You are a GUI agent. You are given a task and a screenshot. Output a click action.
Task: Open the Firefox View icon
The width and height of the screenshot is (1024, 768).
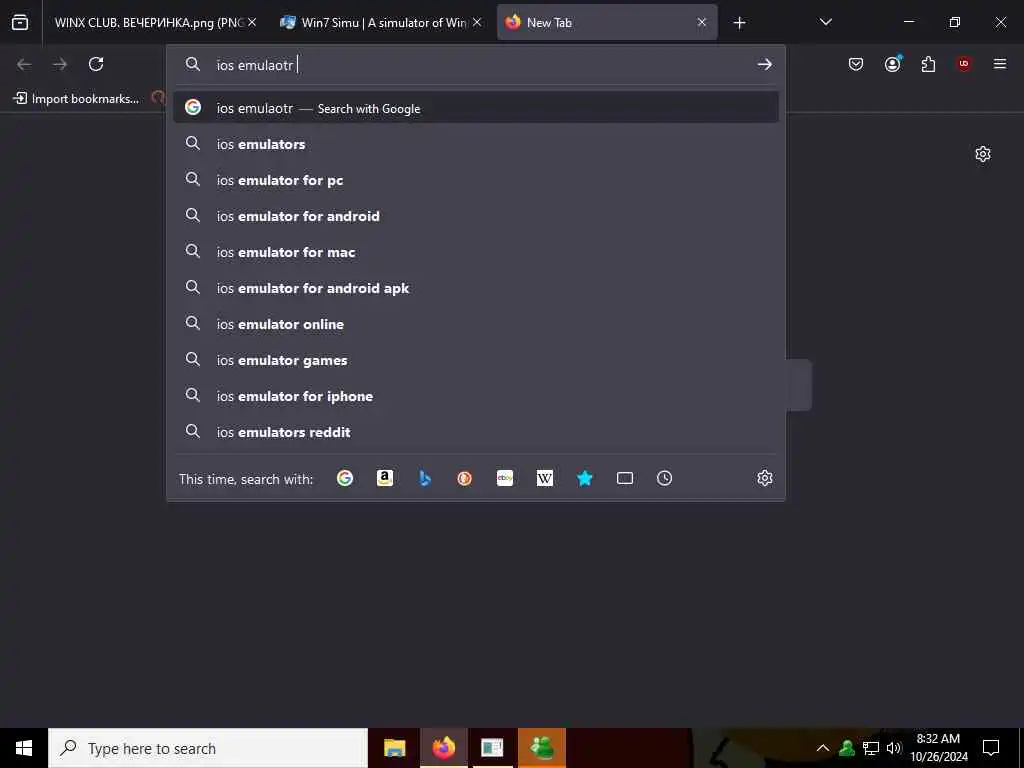(x=20, y=22)
